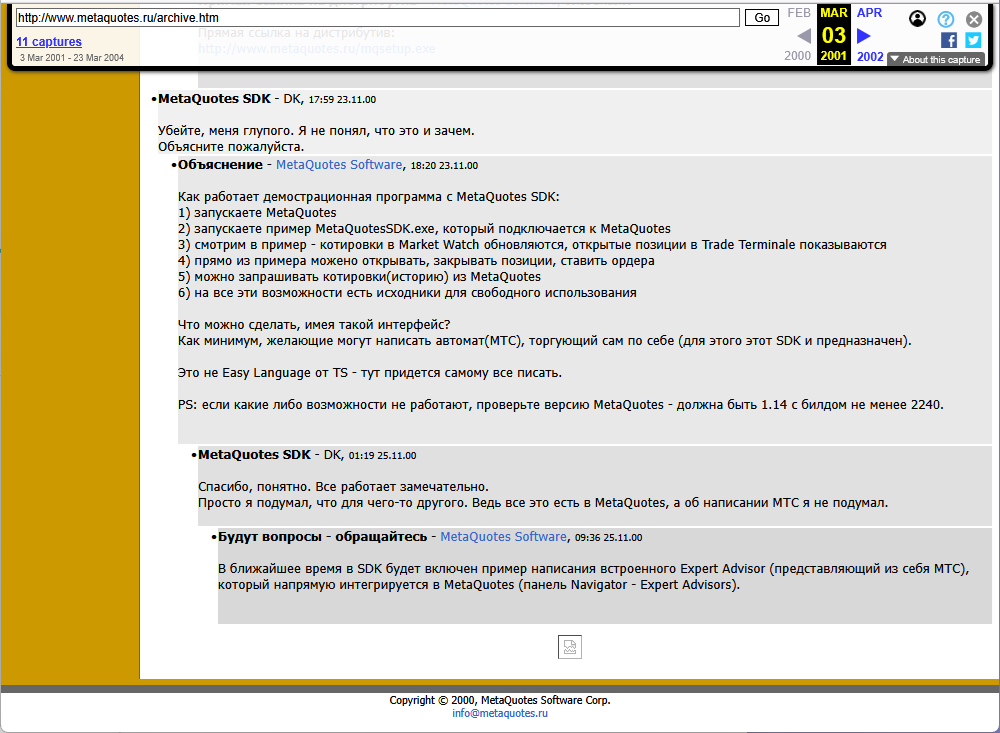The image size is (1000, 733).
Task: Click the timestamp 18:20 23.11.00
Action: [444, 165]
